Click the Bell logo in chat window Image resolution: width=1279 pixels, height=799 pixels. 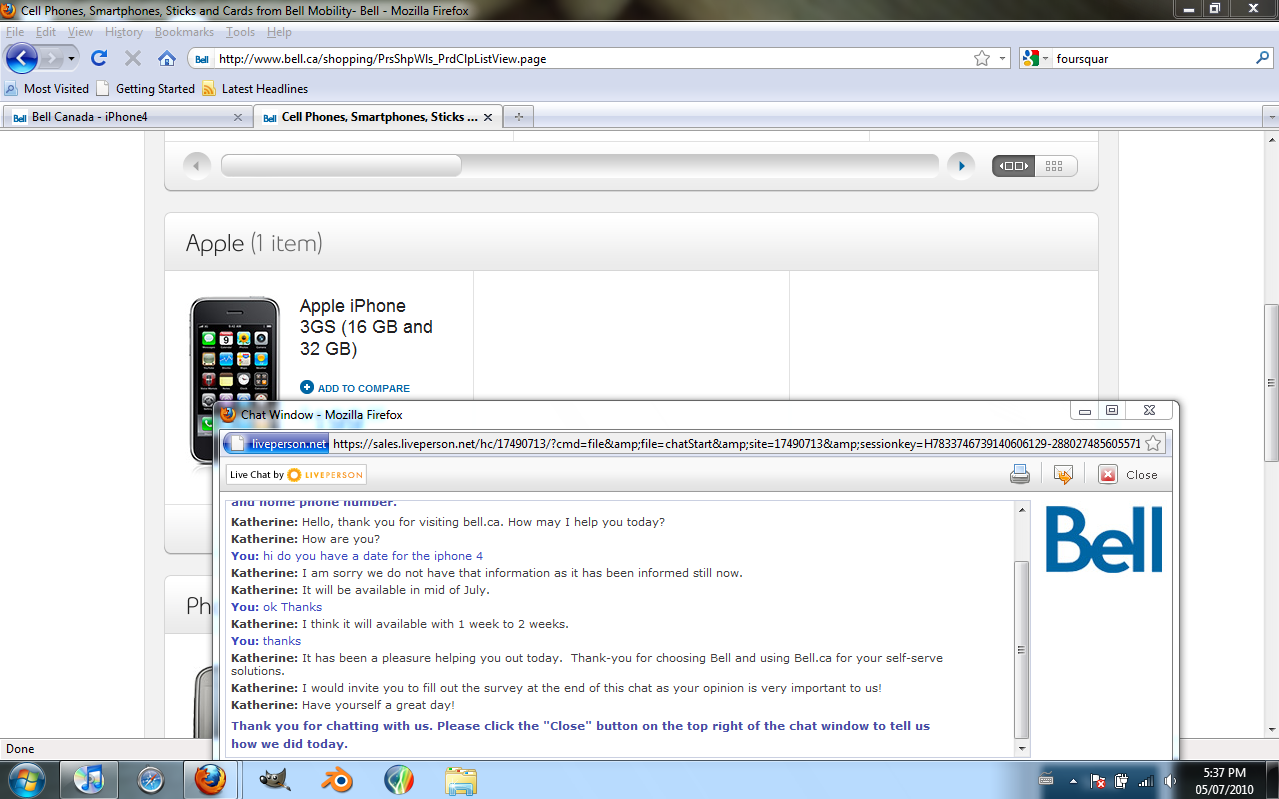1104,539
